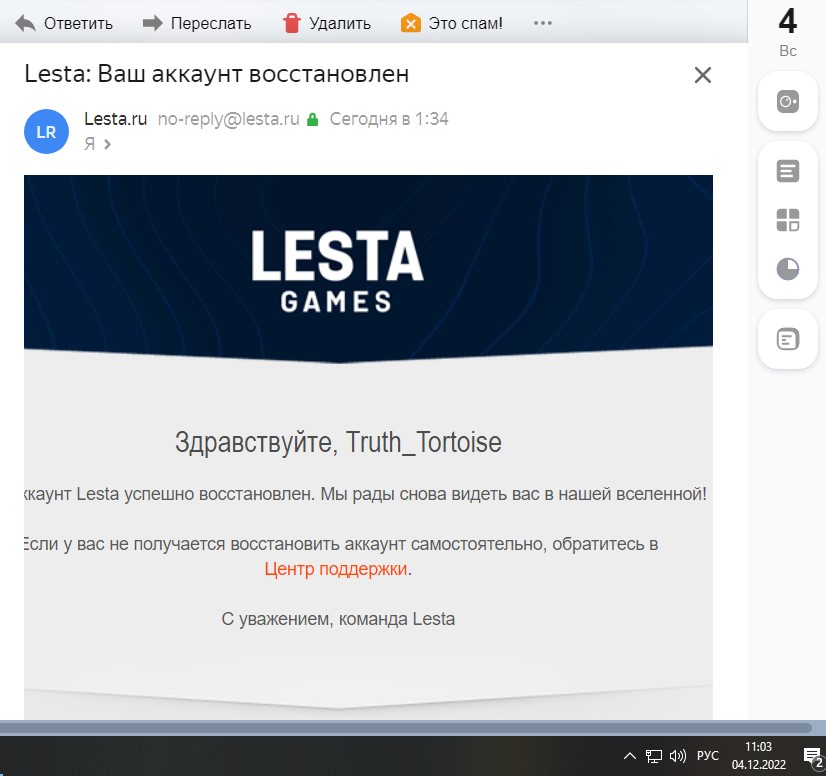This screenshot has height=776, width=826.
Task: Open the four-tile grid sidebar icon
Action: tap(788, 220)
